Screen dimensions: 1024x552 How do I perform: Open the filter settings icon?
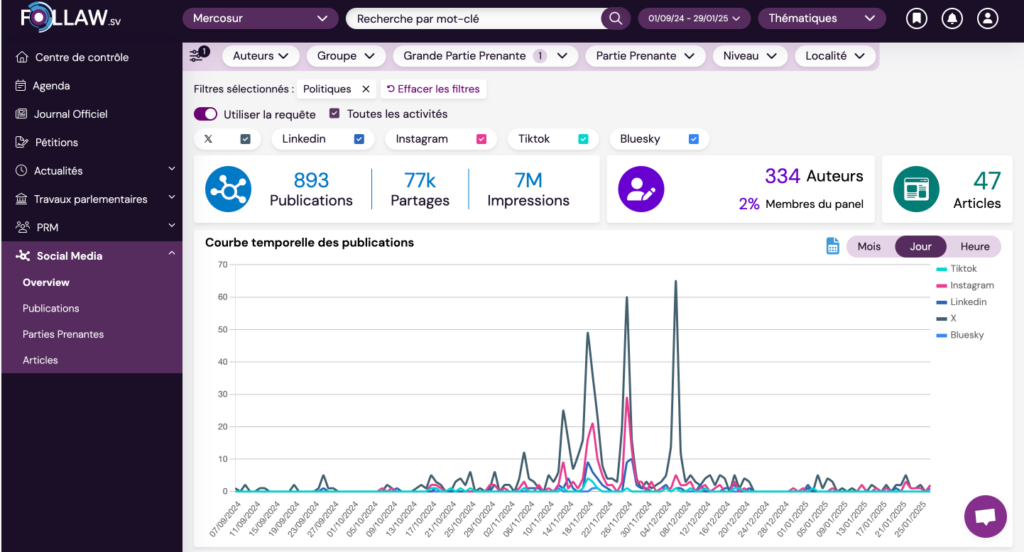(198, 56)
